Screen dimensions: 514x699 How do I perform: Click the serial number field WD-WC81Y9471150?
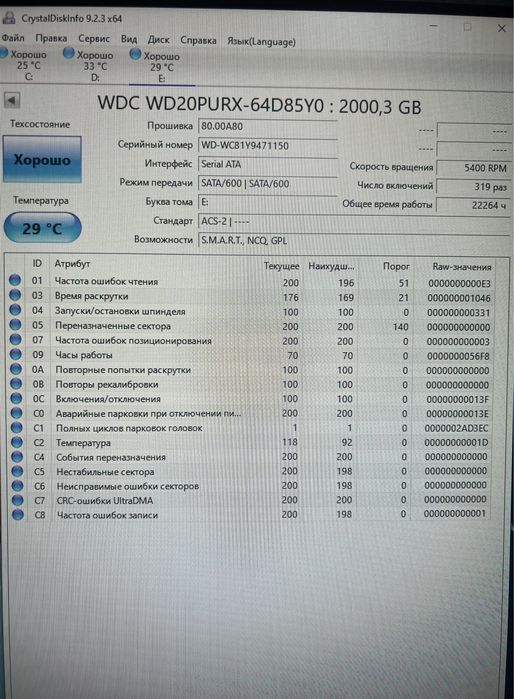click(x=267, y=145)
